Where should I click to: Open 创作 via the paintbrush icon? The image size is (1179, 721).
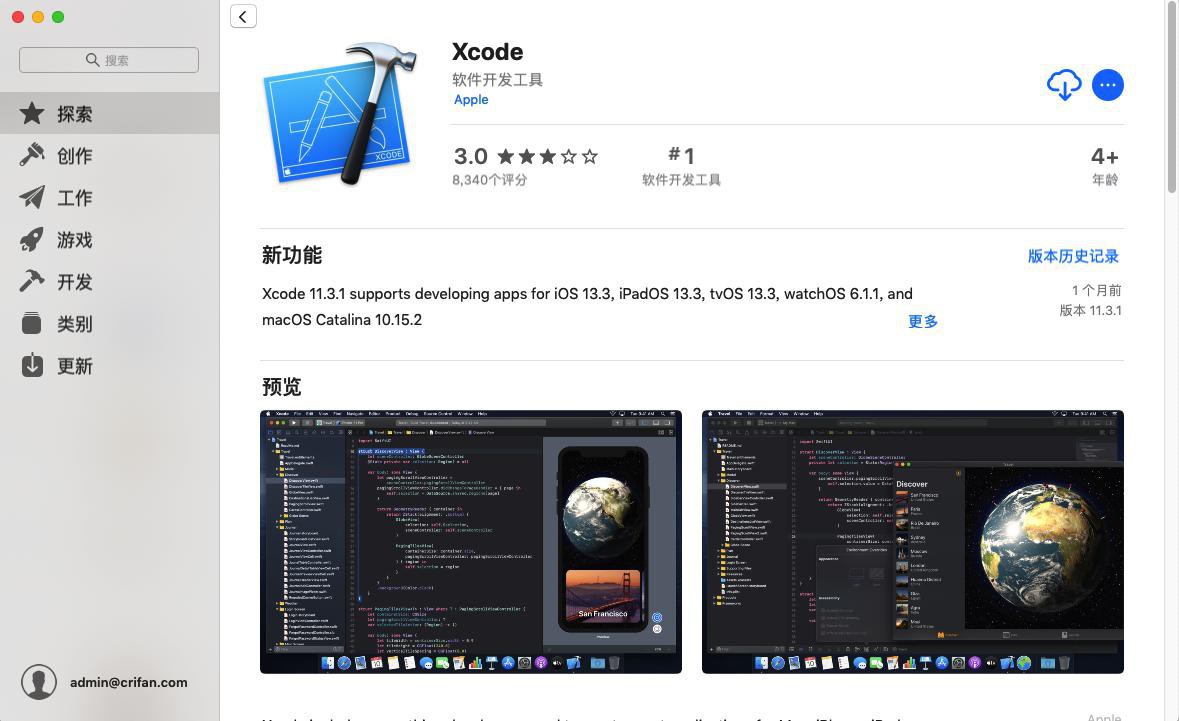point(32,155)
